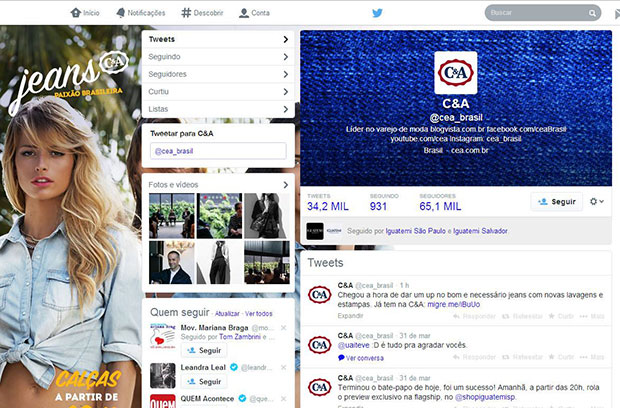This screenshot has width=620, height=408.
Task: Open Mais options on @uaiteve tweet
Action: tap(592, 357)
